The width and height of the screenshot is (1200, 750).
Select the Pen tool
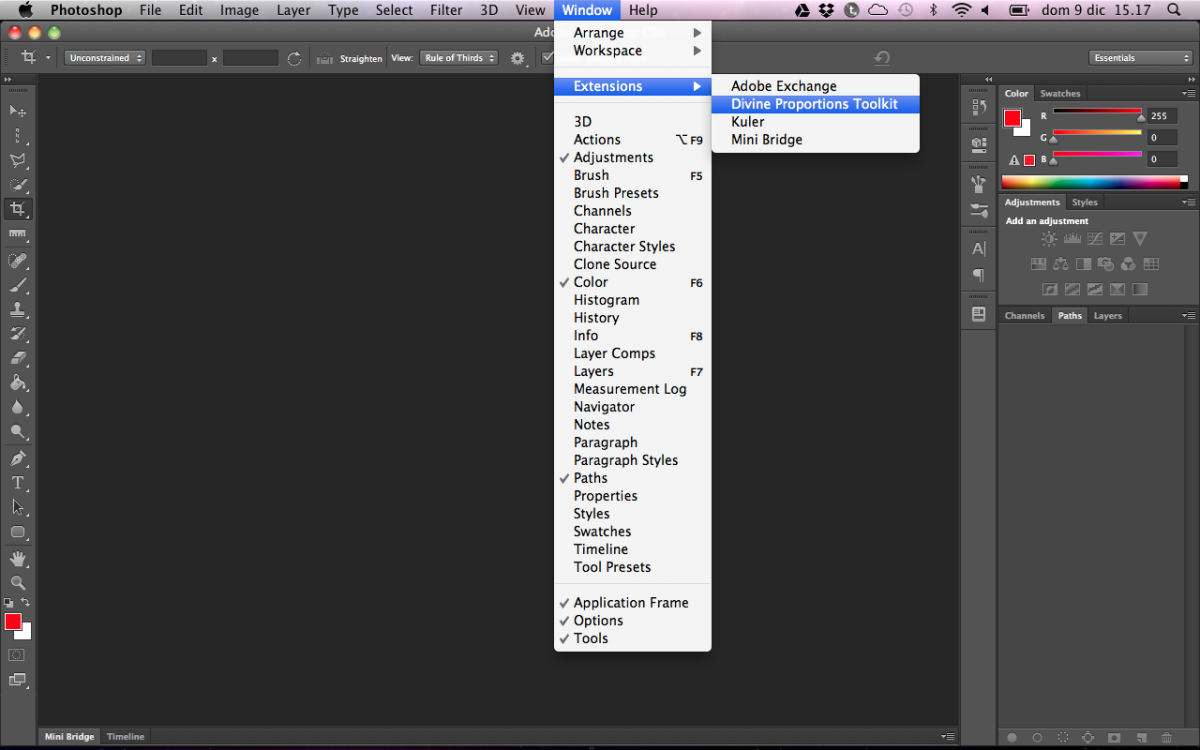(18, 459)
